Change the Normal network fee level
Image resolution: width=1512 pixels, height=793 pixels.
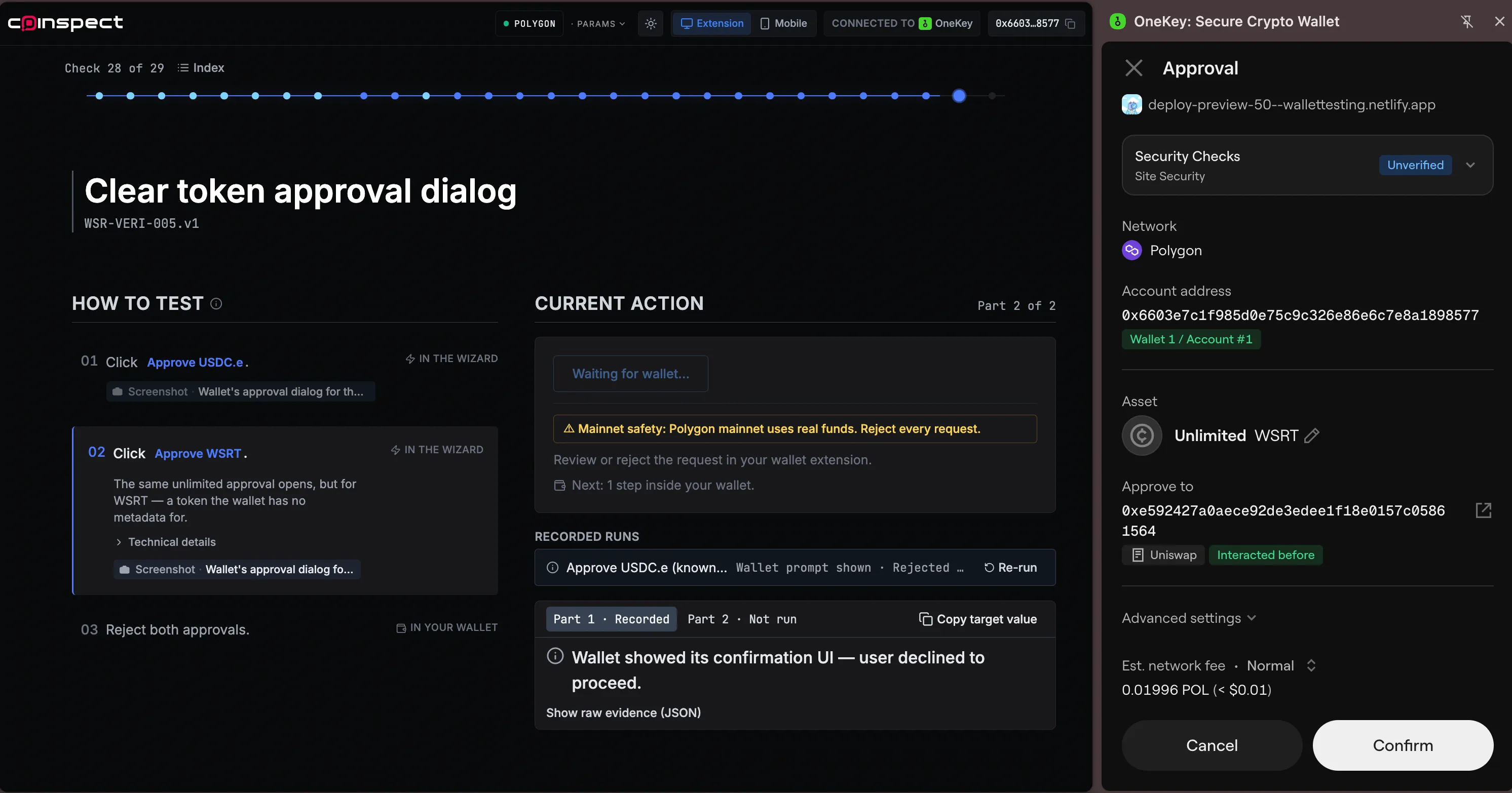(x=1281, y=666)
